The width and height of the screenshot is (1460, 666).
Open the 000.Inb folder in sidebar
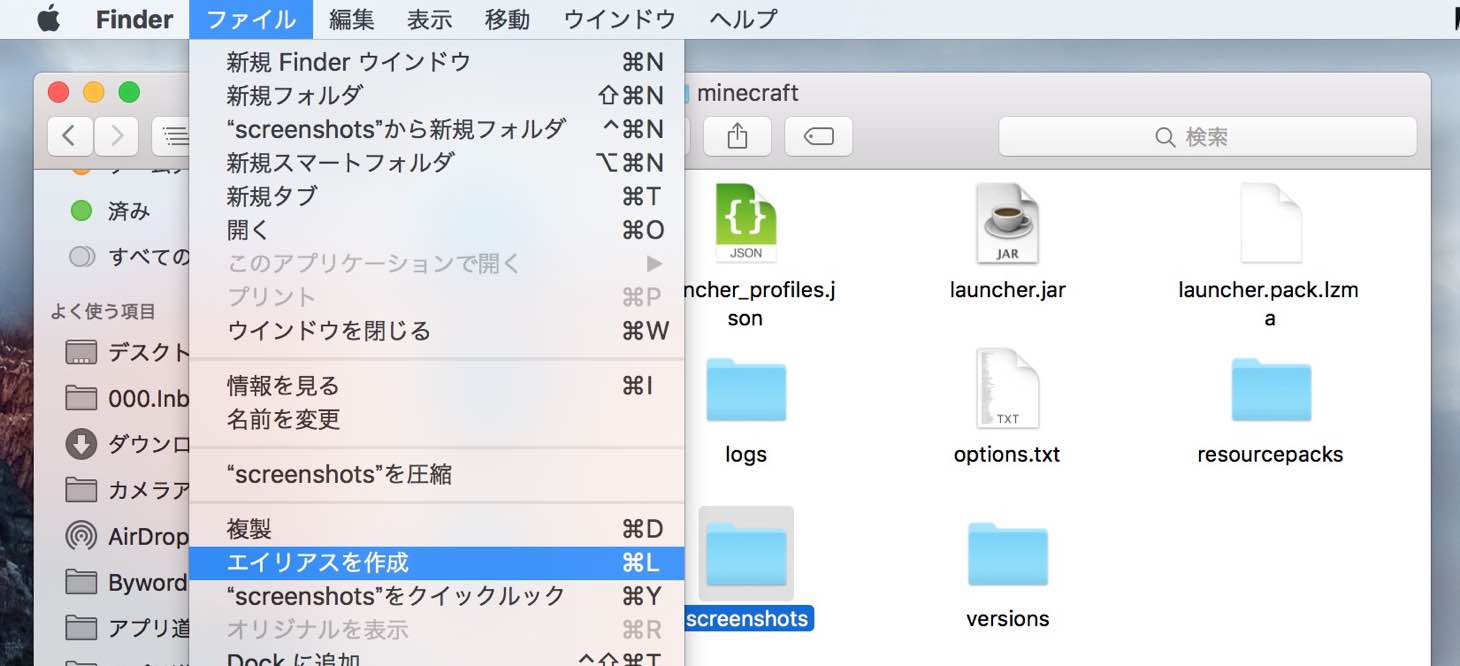coord(126,398)
